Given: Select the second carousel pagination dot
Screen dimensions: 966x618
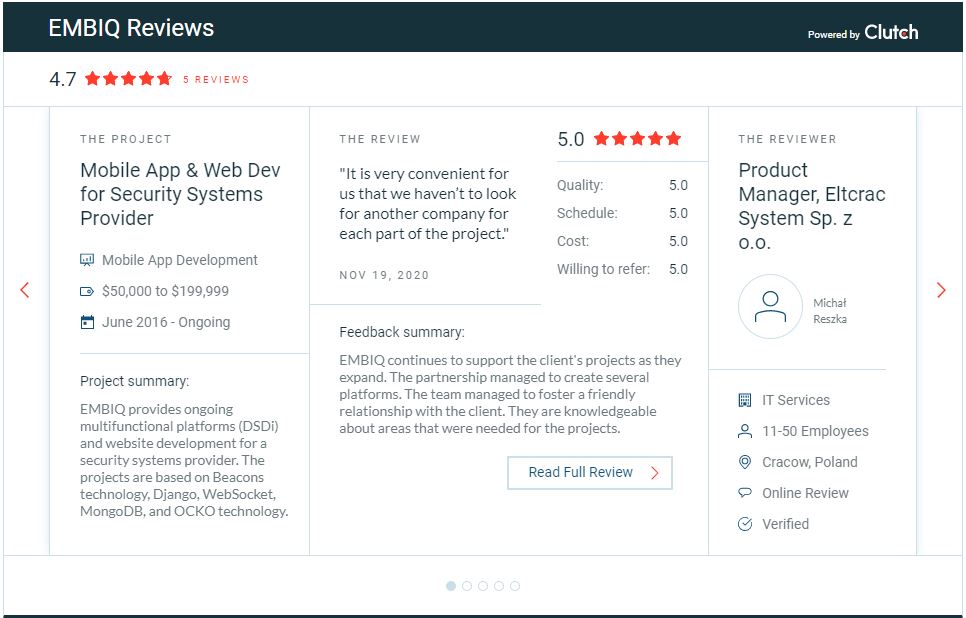Looking at the screenshot, I should point(467,586).
